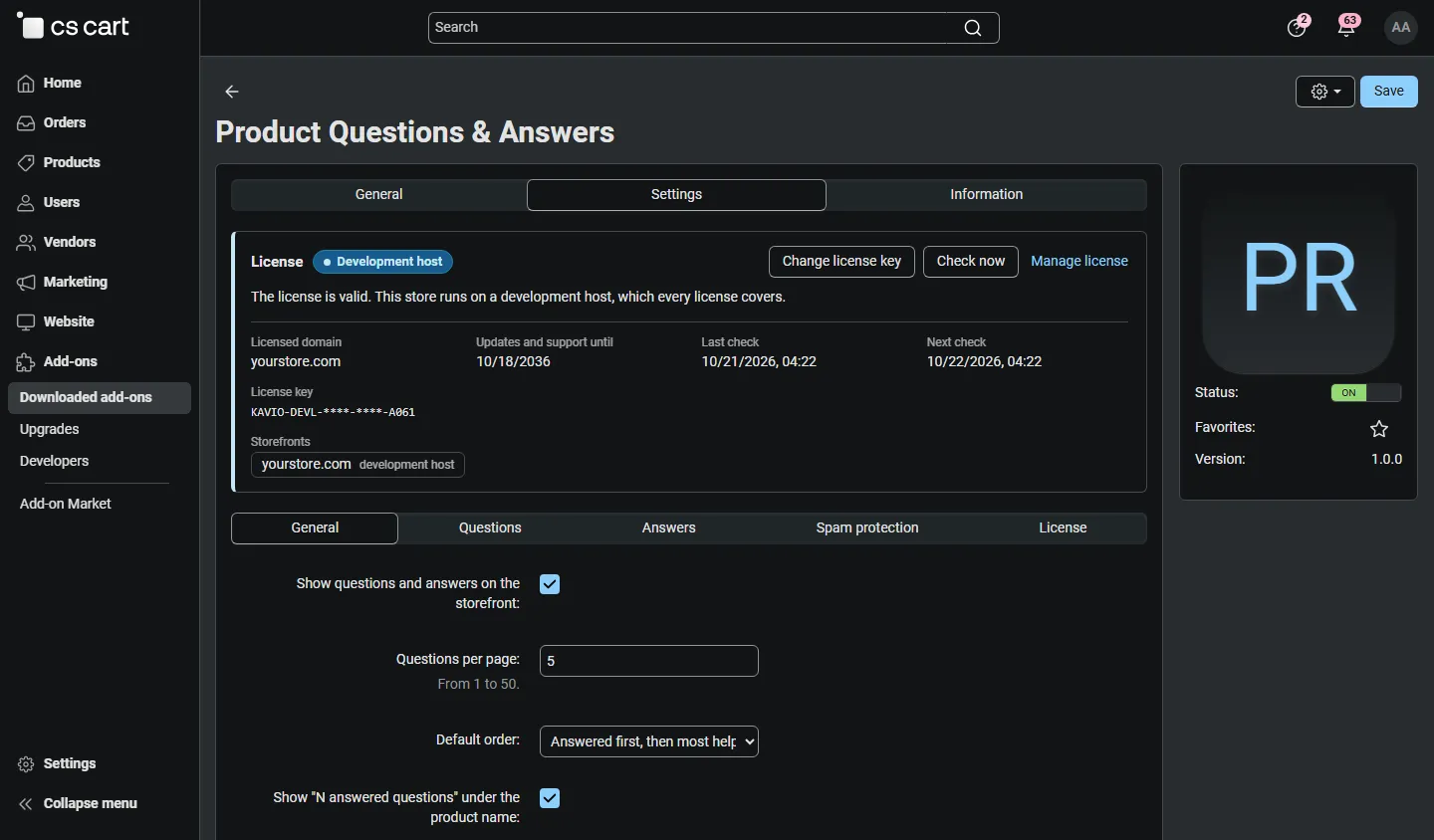The height and width of the screenshot is (840, 1434).
Task: Switch to the Questions sub-tab
Action: tap(490, 528)
